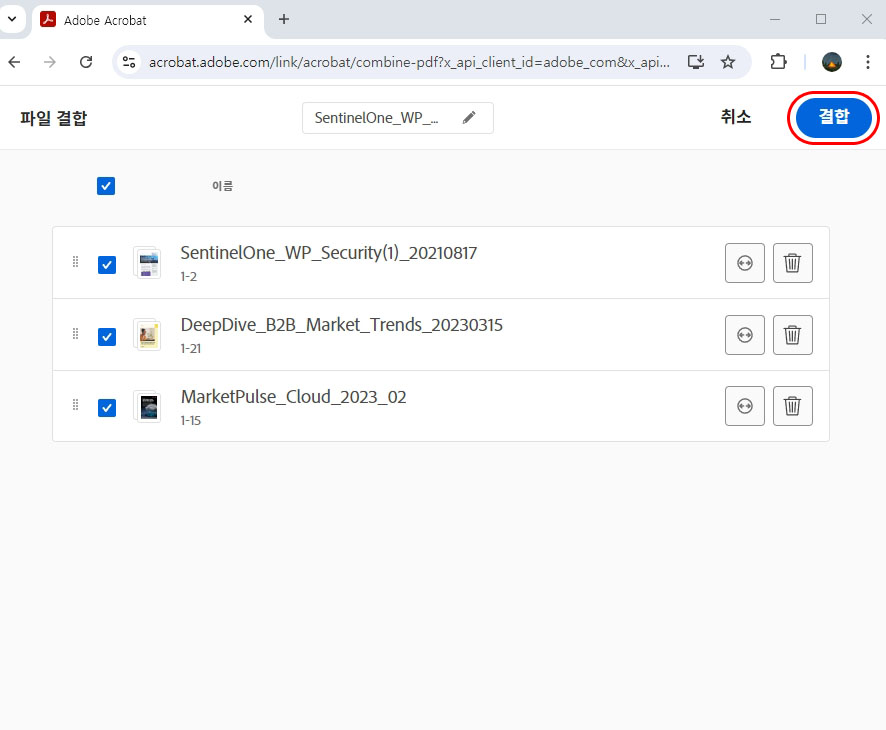Image resolution: width=886 pixels, height=730 pixels.
Task: Open the Chrome profile avatar
Action: tap(832, 62)
